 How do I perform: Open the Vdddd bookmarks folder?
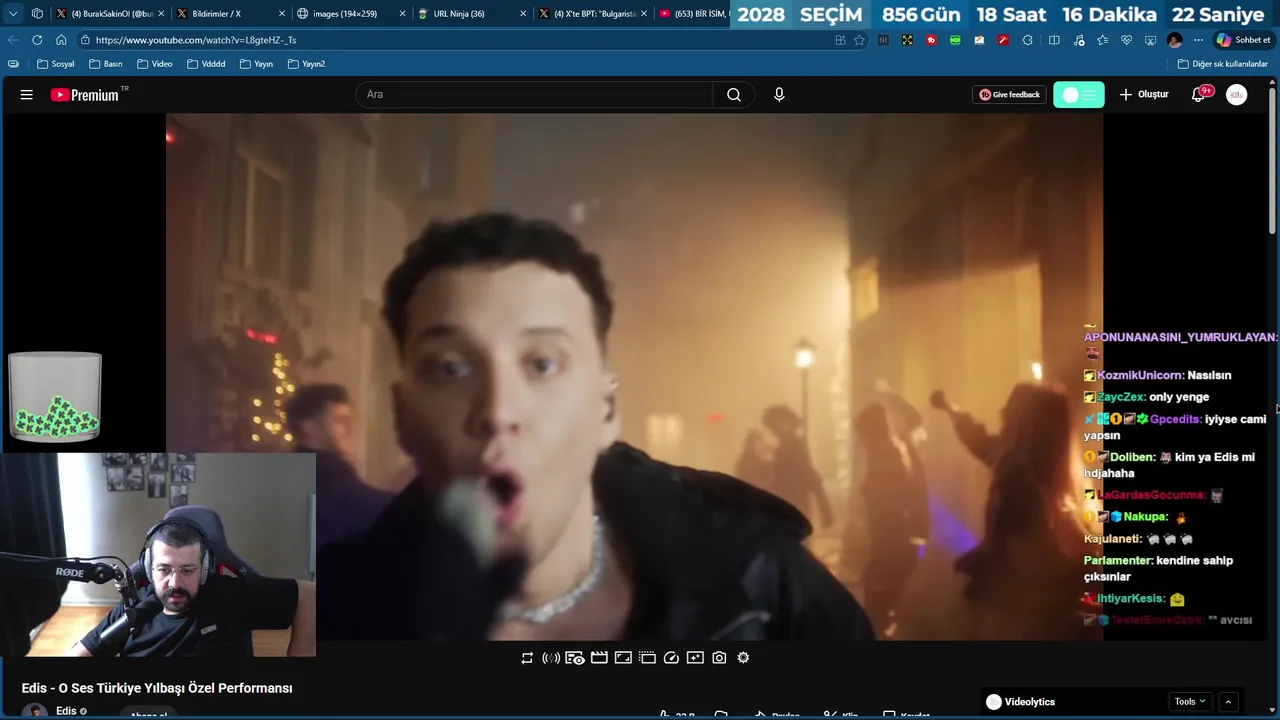[206, 64]
